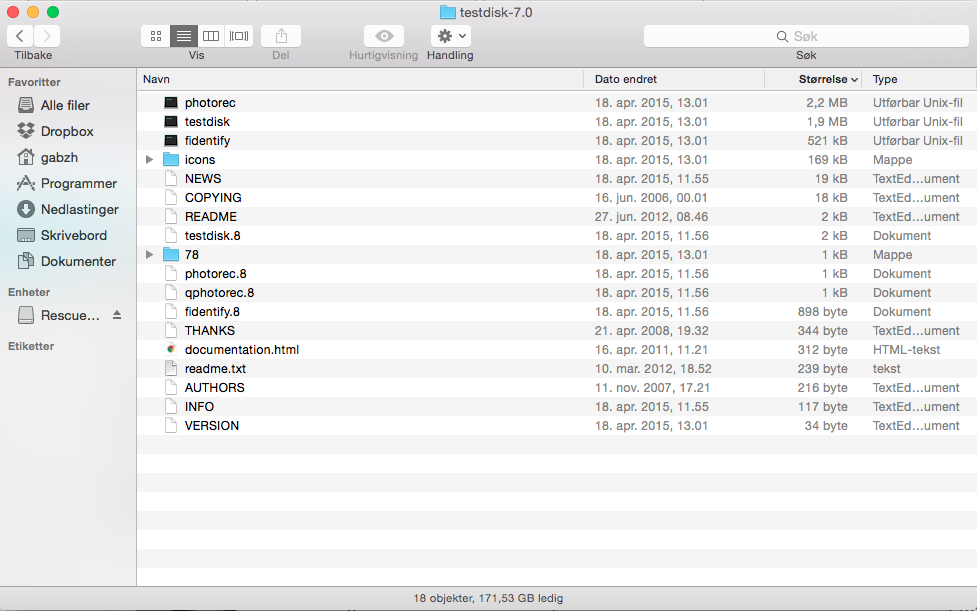Open Programmer in sidebar
Image resolution: width=977 pixels, height=611 pixels.
click(x=79, y=184)
